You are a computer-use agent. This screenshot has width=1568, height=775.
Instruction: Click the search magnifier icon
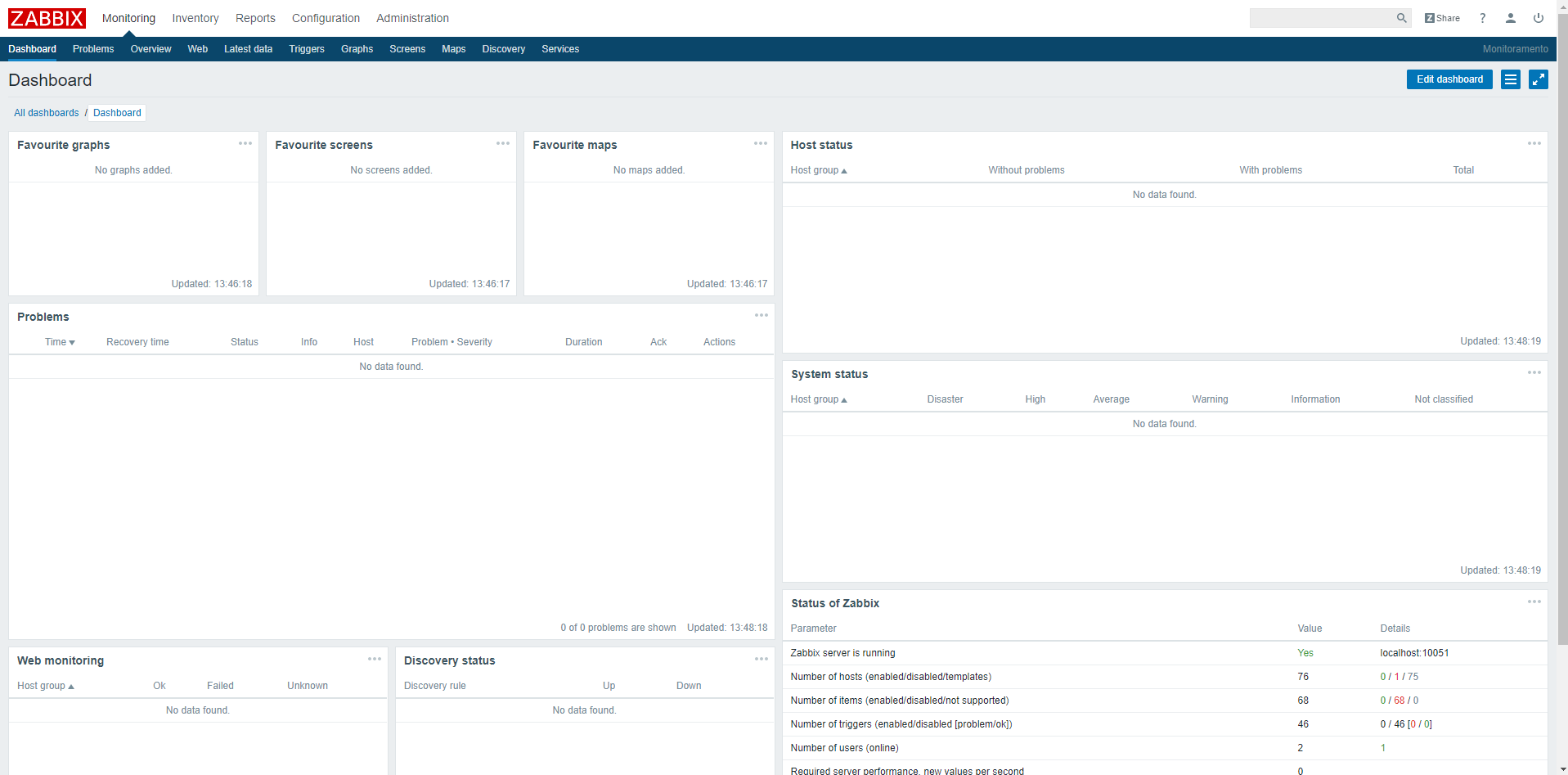1401,18
